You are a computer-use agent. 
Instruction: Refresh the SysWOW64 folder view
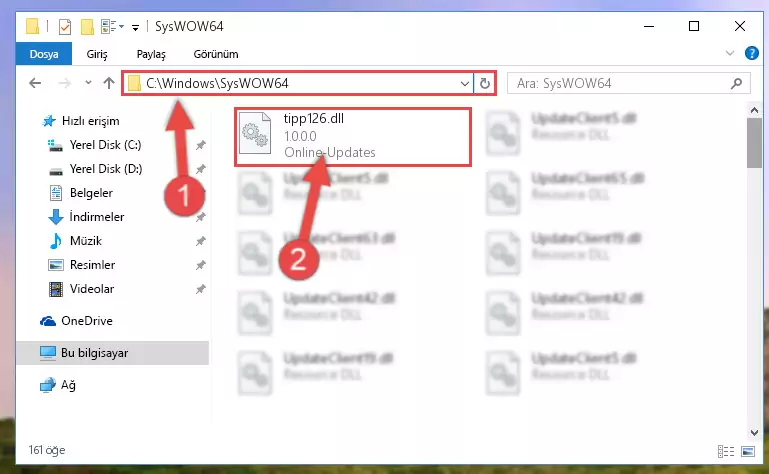[x=485, y=83]
